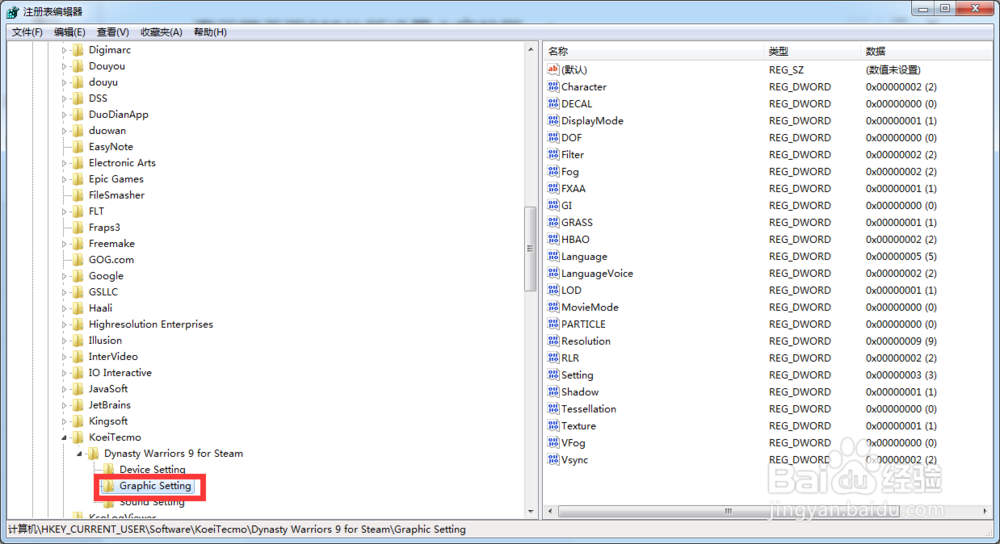Click the folder icon of Graphic Setting key
The image size is (1000, 544).
(108, 485)
